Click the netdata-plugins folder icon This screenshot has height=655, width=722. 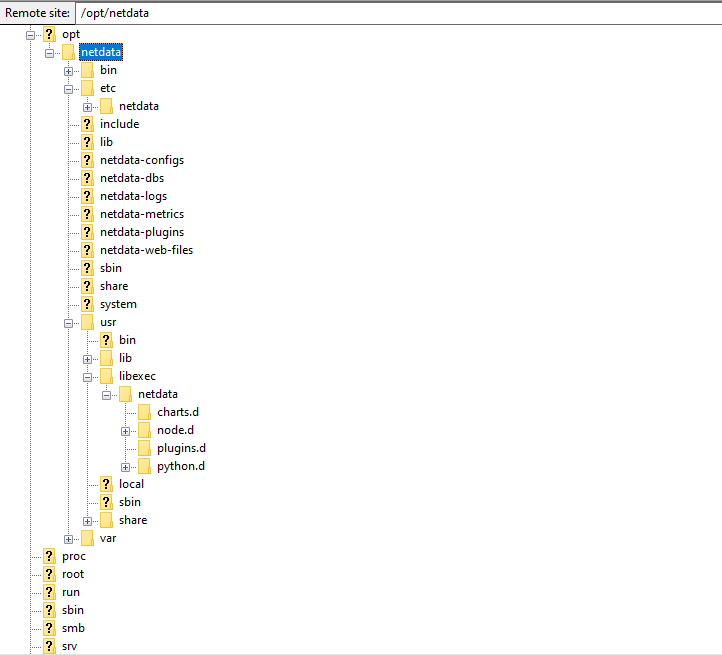pyautogui.click(x=87, y=232)
